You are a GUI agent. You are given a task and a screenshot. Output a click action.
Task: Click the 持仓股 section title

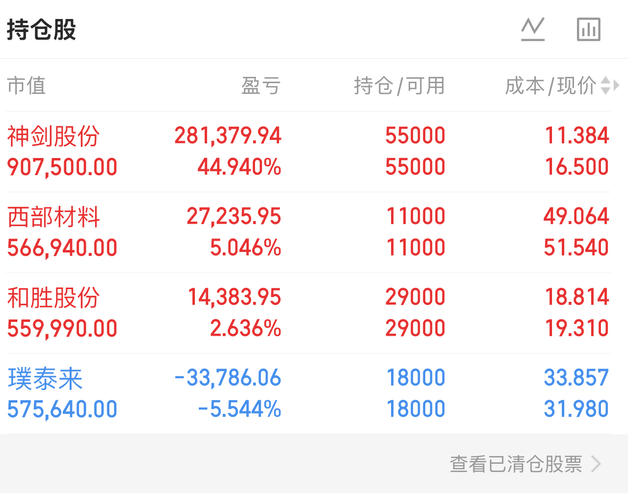pos(42,30)
